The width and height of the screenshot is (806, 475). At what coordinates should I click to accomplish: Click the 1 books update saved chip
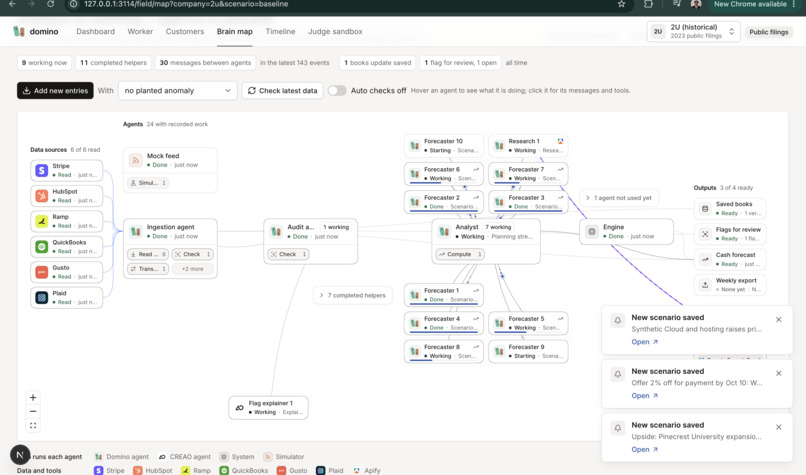point(378,63)
